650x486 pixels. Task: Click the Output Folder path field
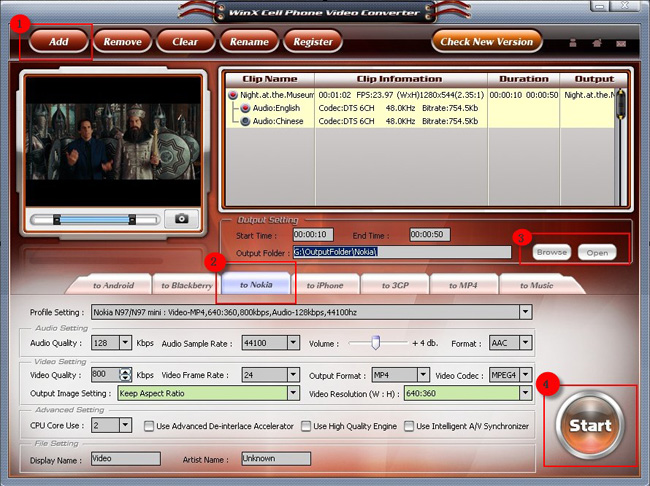point(400,252)
